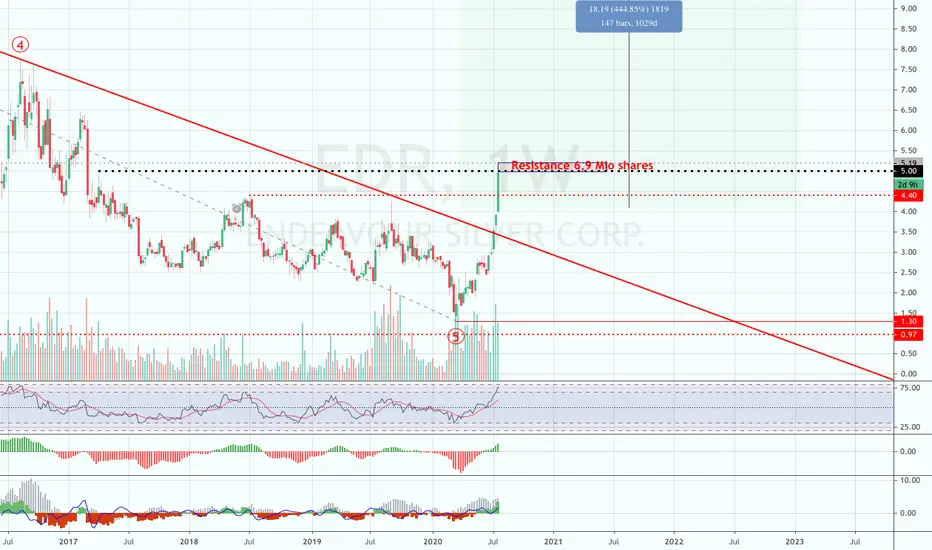Select the red 1.30 price label
Image resolution: width=932 pixels, height=550 pixels.
908,321
